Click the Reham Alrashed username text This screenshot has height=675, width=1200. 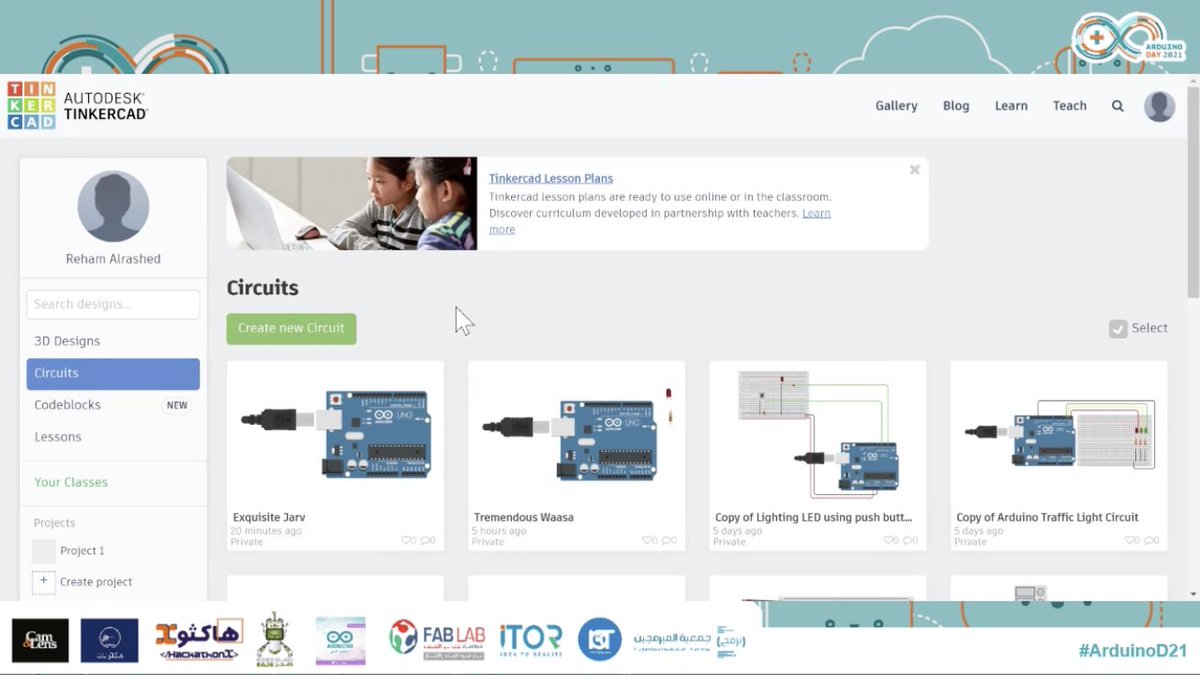[x=113, y=259]
